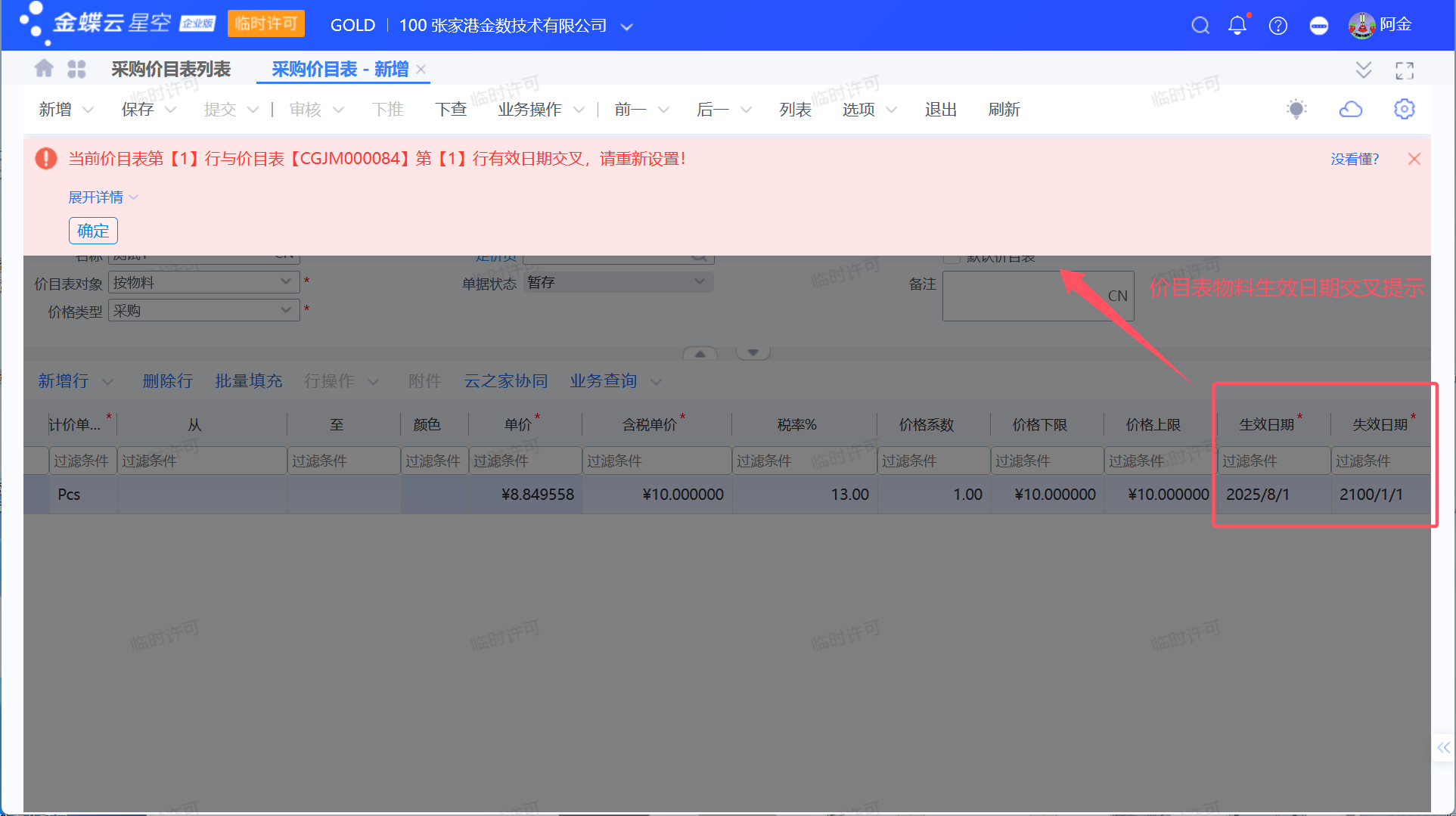Image resolution: width=1456 pixels, height=816 pixels.
Task: Click 批量填充 in grid toolbar
Action: coord(248,381)
